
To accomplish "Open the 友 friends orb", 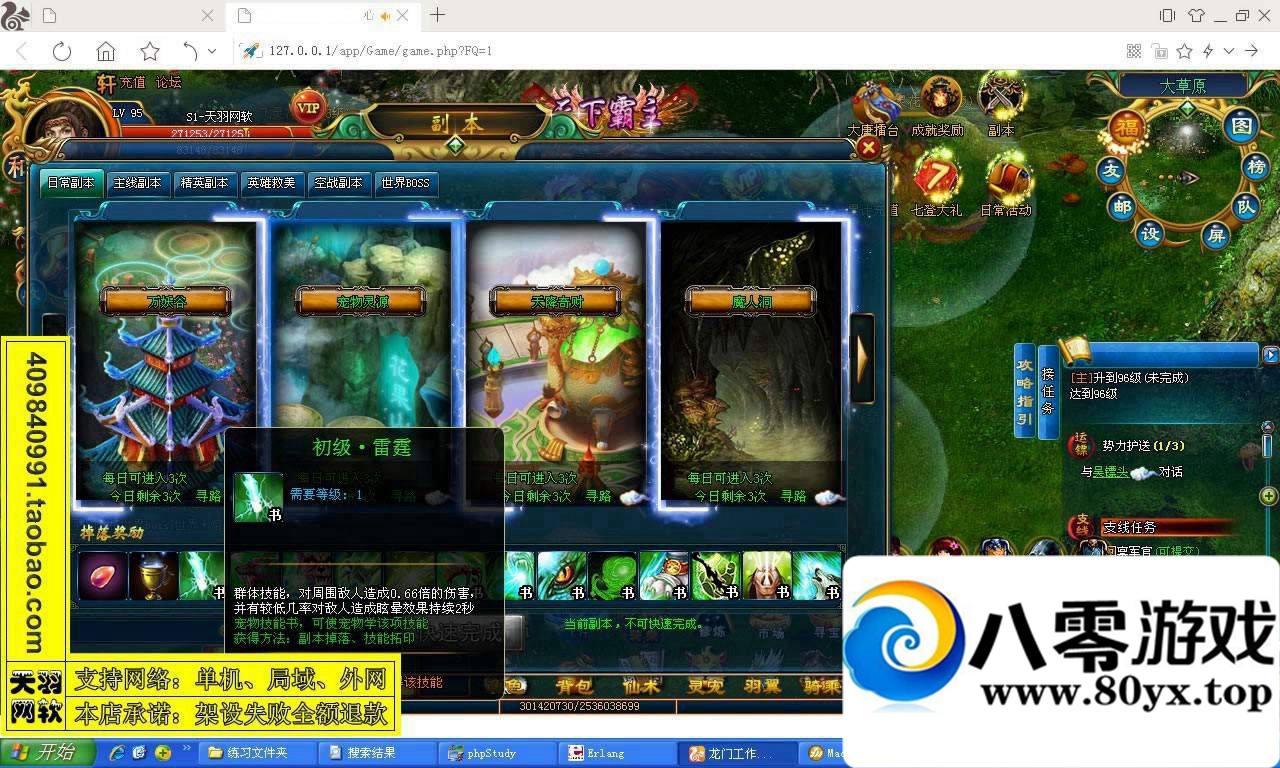I will pyautogui.click(x=1112, y=170).
